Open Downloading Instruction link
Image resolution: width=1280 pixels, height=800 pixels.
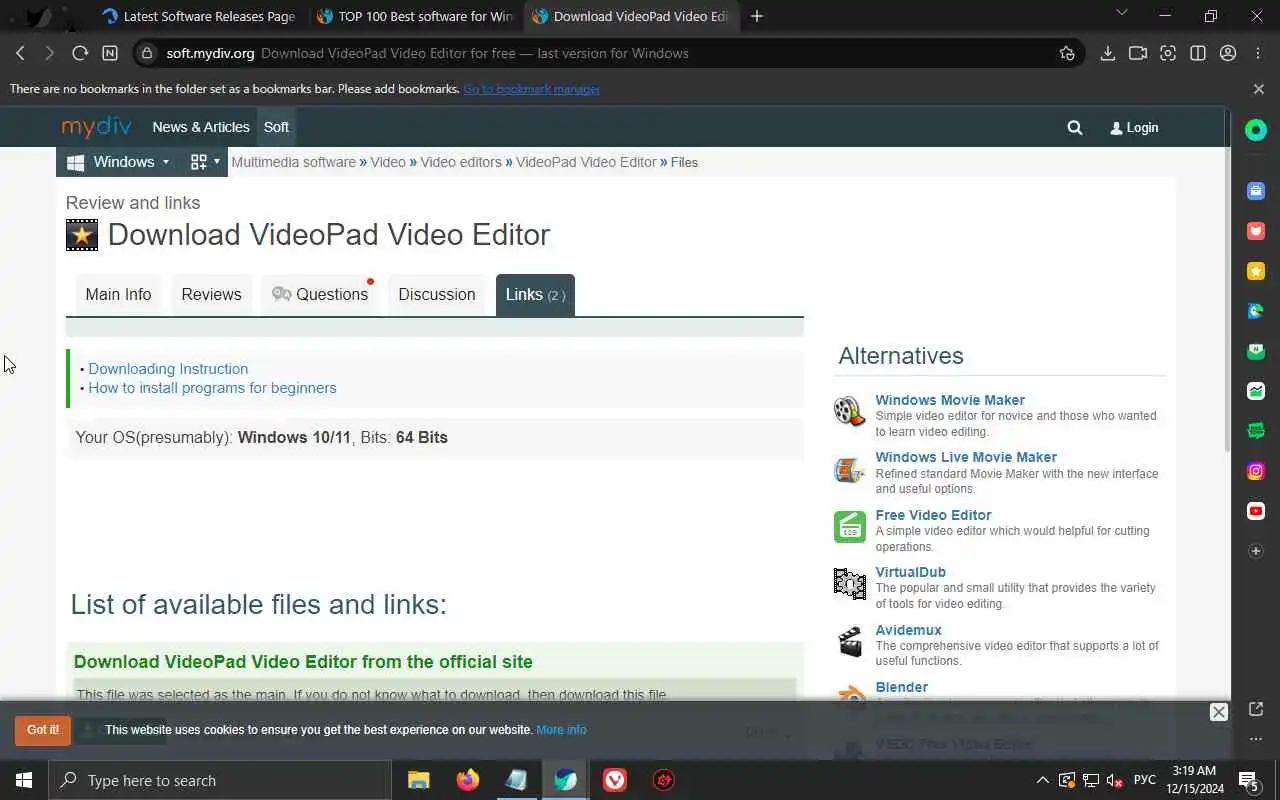pos(168,369)
